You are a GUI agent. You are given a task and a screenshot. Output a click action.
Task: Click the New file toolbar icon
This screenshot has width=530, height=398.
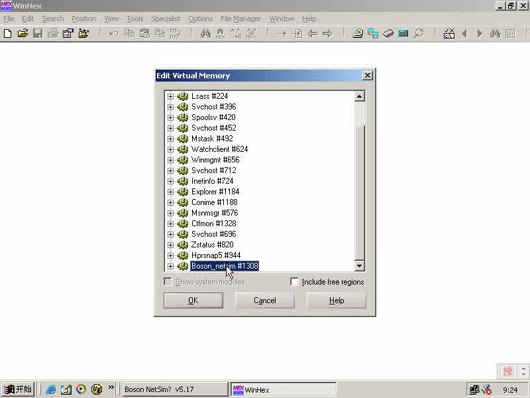coord(7,33)
